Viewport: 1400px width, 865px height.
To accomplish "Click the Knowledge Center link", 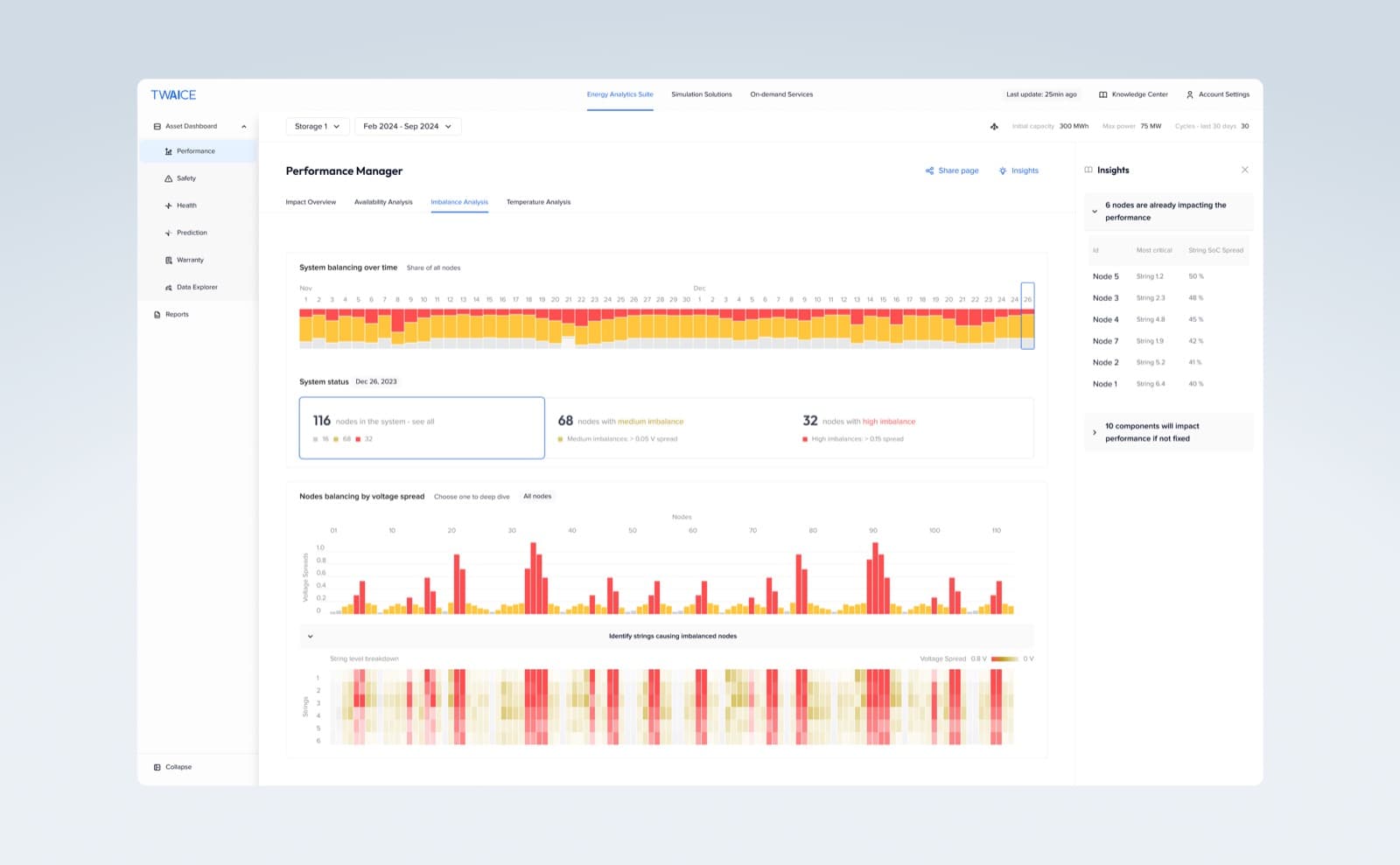I will pyautogui.click(x=1133, y=94).
